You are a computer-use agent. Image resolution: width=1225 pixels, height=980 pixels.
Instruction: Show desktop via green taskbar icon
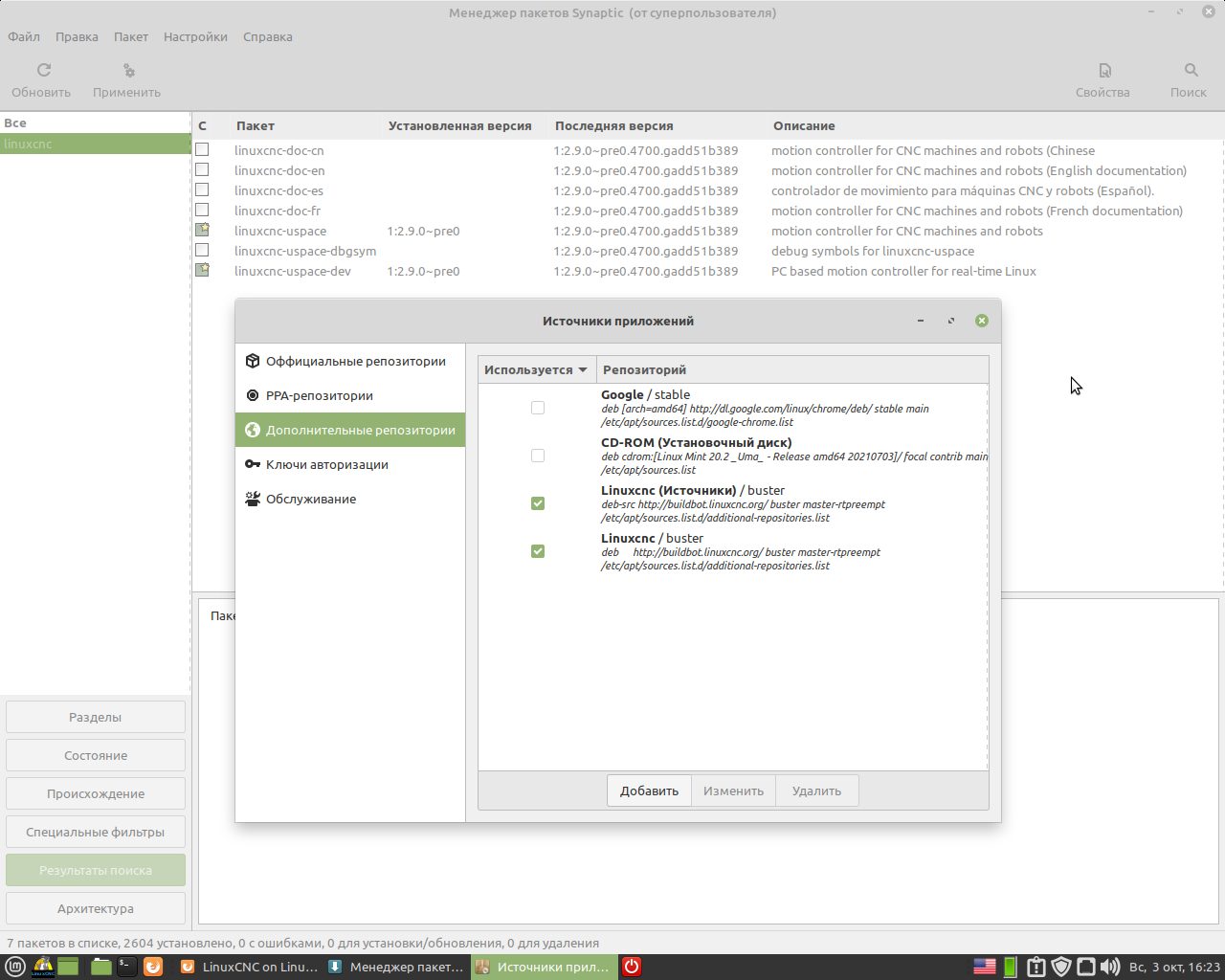(x=68, y=967)
